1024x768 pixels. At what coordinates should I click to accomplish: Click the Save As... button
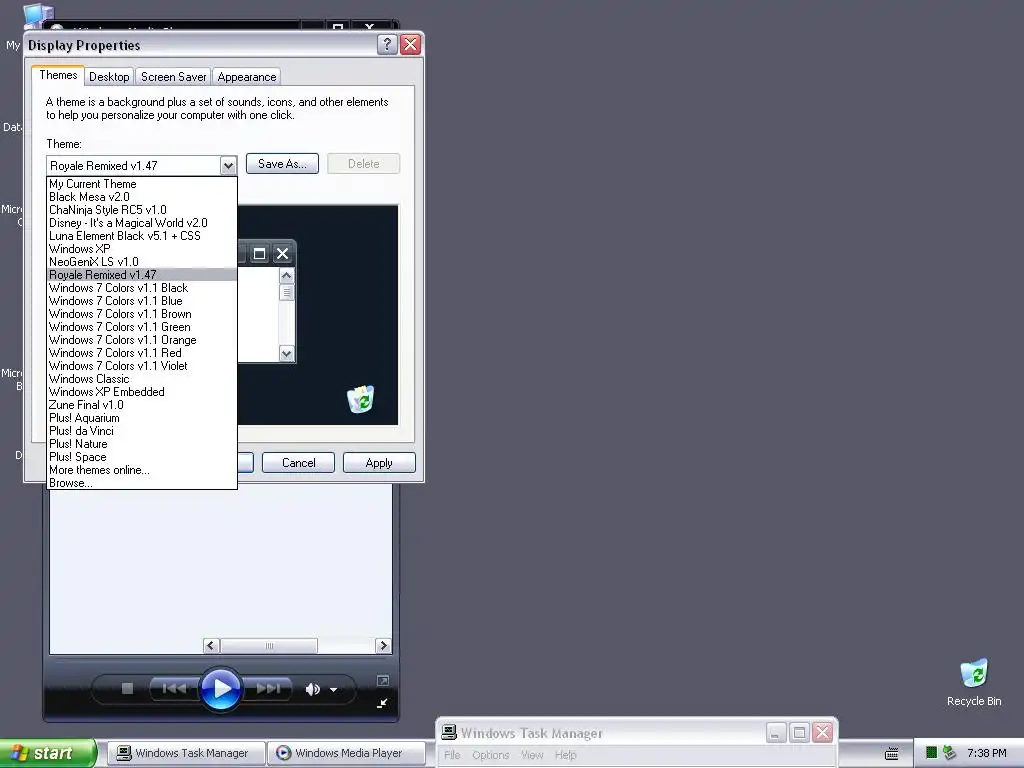click(x=282, y=164)
